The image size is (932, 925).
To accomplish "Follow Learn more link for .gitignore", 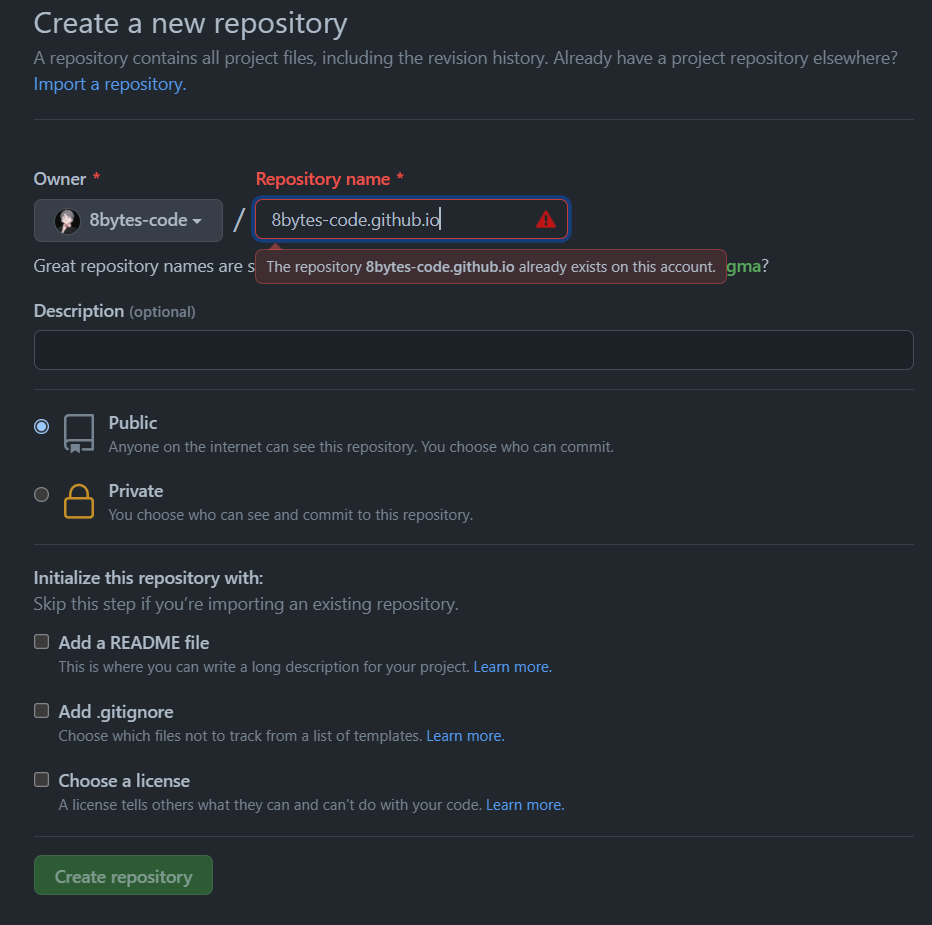I will [465, 736].
